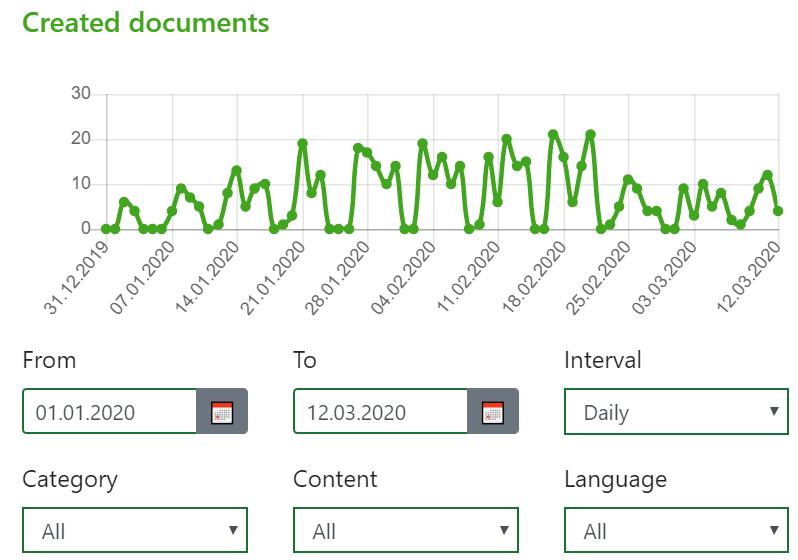Expand the Language filter dropdown
The image size is (798, 560).
(x=676, y=531)
